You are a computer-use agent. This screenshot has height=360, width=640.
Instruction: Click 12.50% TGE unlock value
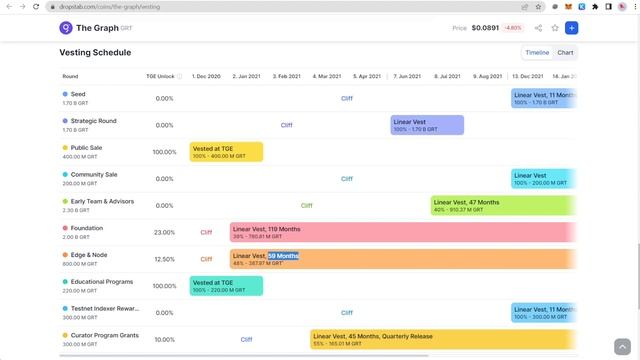[164, 259]
